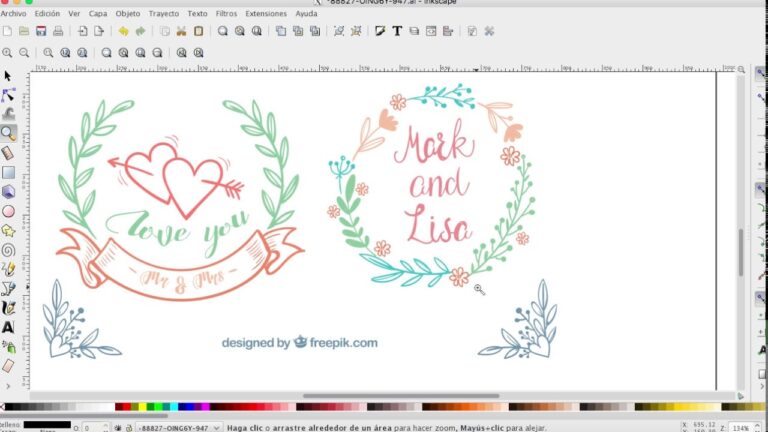Open the Trayecto menu
Image resolution: width=768 pixels, height=432 pixels.
(x=164, y=14)
